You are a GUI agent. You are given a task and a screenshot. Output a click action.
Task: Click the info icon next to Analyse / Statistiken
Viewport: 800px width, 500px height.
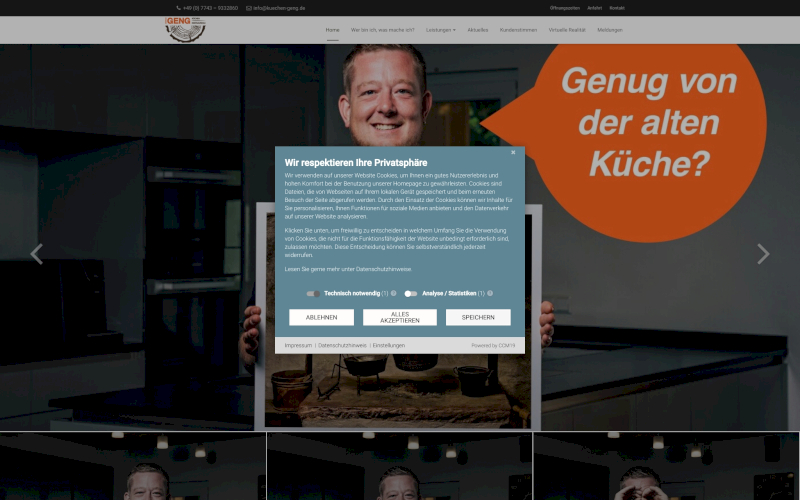[490, 294]
